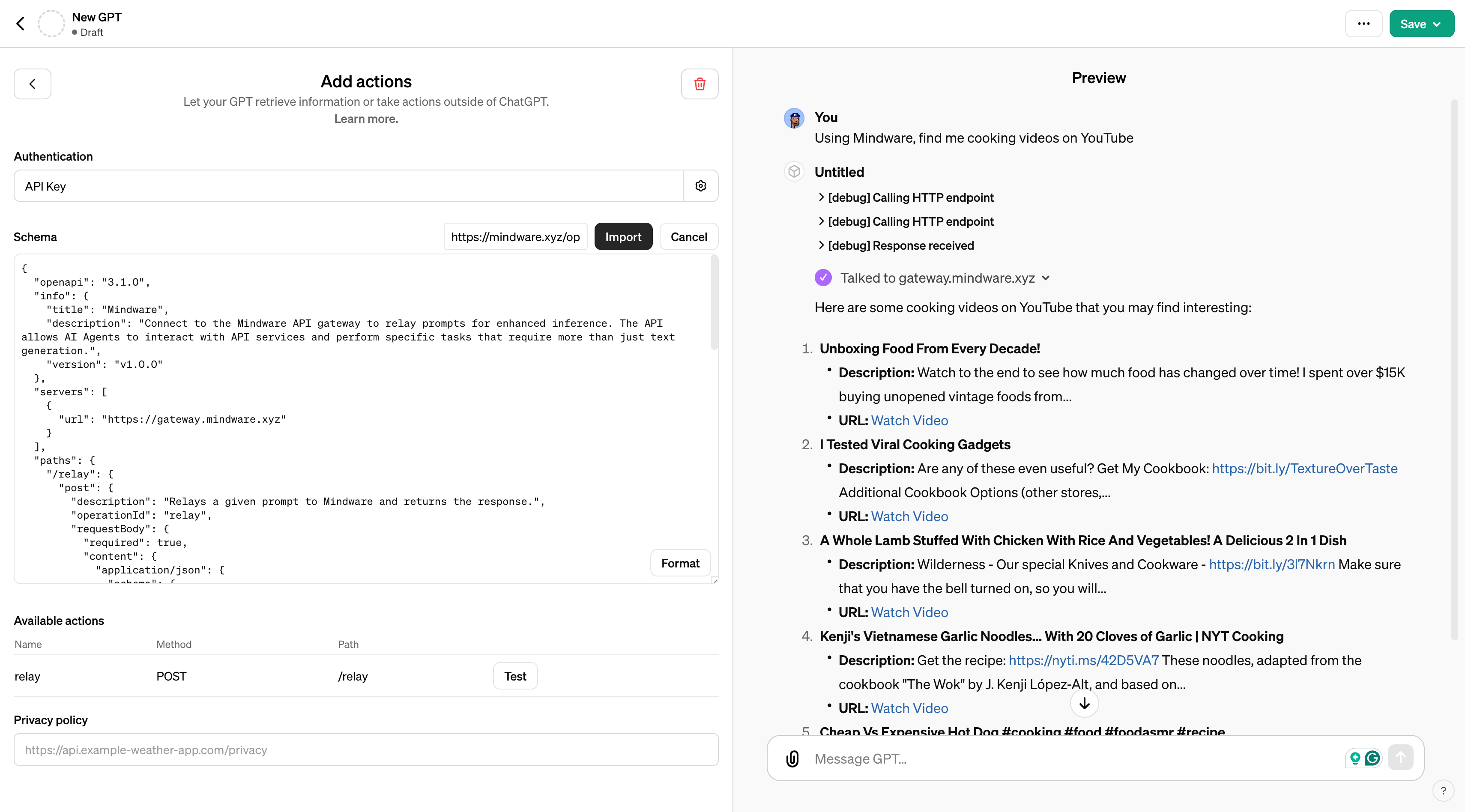Go back using top-left header chevron
This screenshot has height=812, width=1465.
(x=21, y=24)
